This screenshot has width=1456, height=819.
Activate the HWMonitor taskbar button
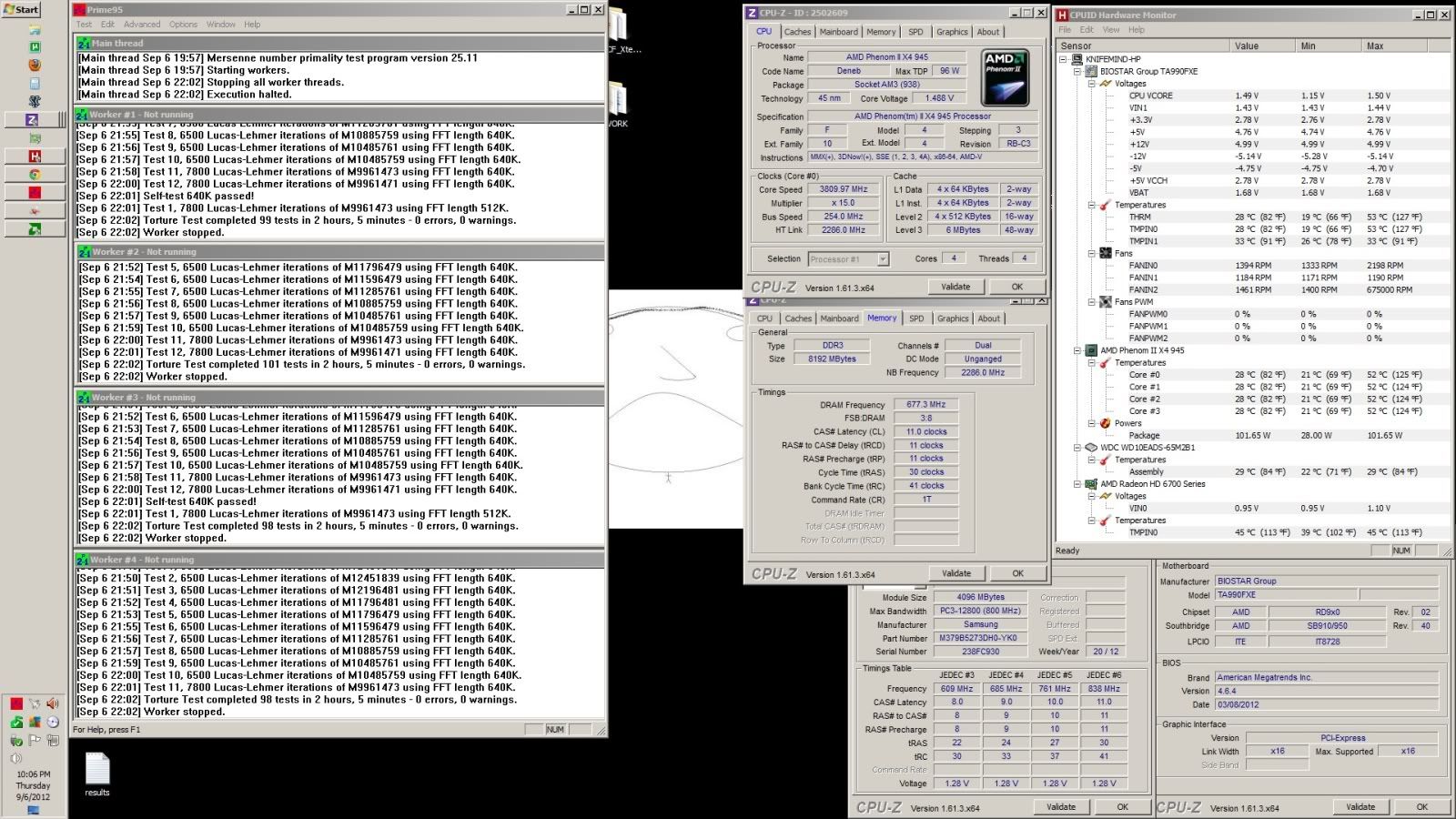click(35, 156)
